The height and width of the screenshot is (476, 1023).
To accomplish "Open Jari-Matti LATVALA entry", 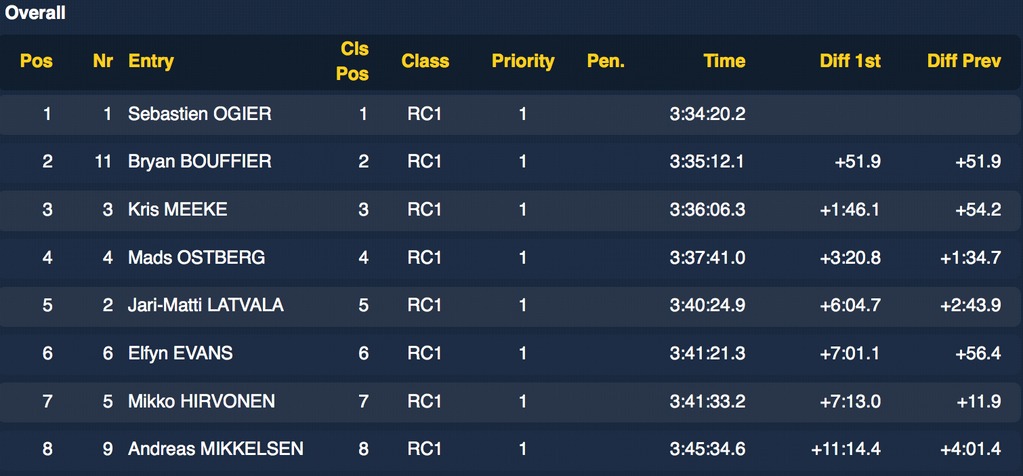I will 206,305.
